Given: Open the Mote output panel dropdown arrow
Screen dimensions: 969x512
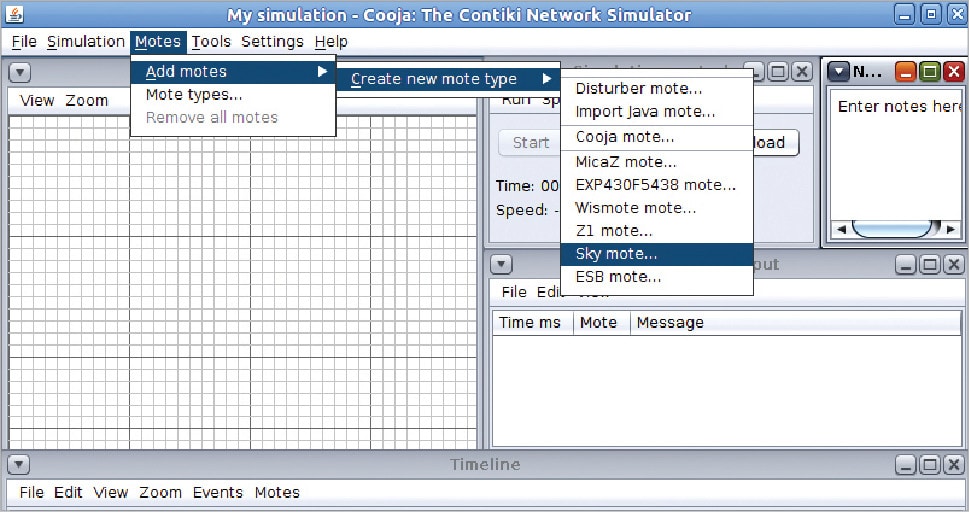Looking at the screenshot, I should [x=501, y=265].
